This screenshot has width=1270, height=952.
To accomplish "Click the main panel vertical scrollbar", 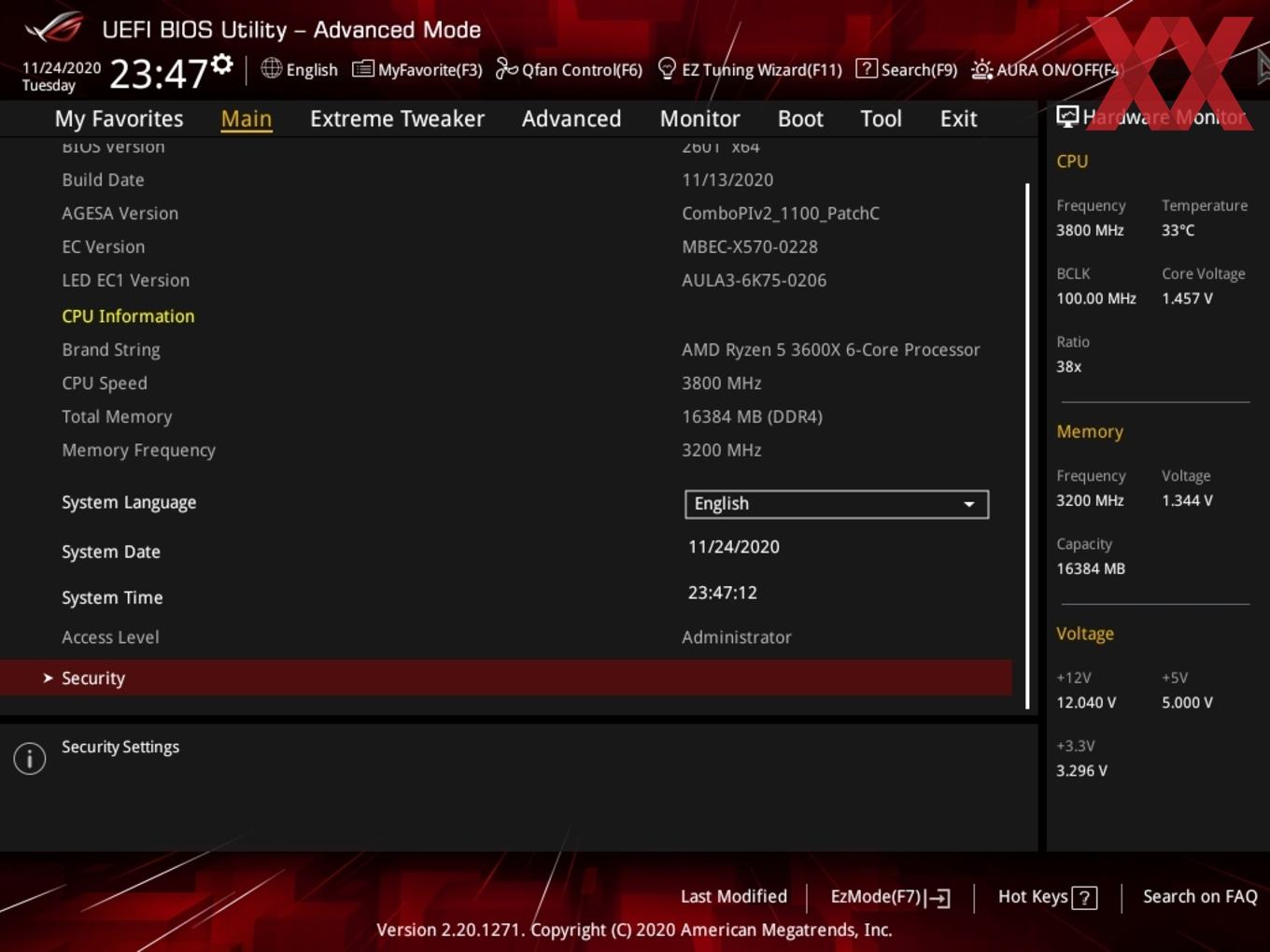I will 1027,446.
